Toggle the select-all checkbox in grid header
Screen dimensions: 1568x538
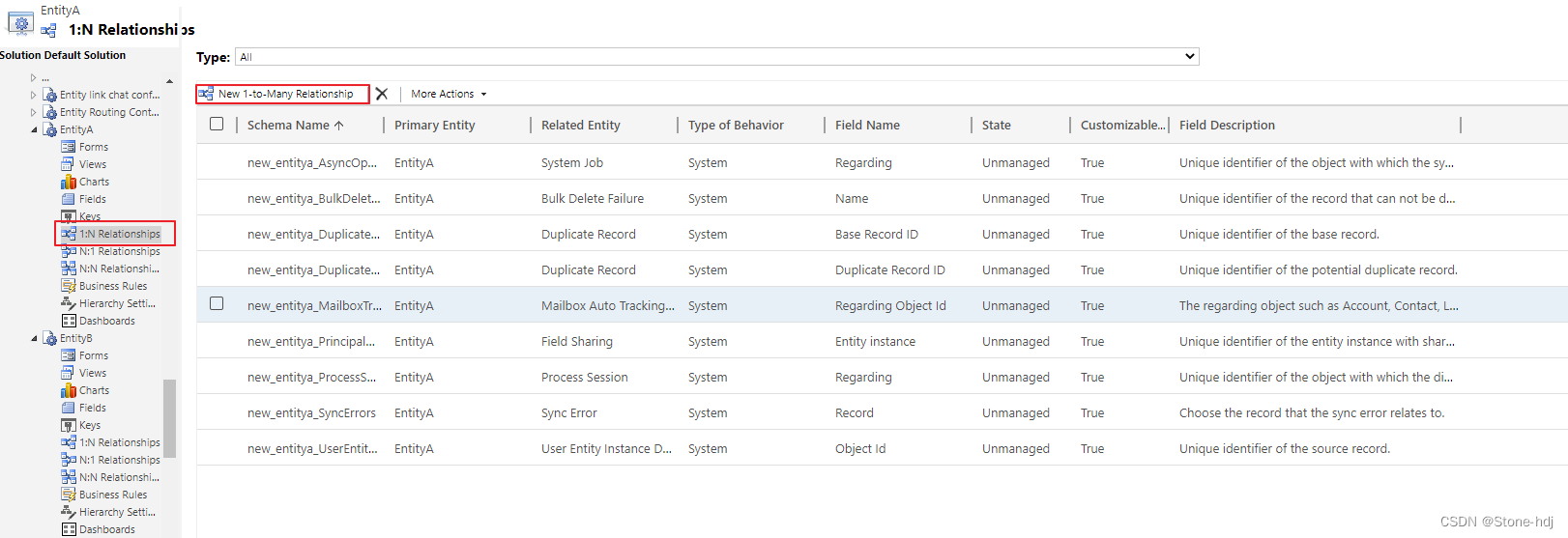(x=217, y=124)
